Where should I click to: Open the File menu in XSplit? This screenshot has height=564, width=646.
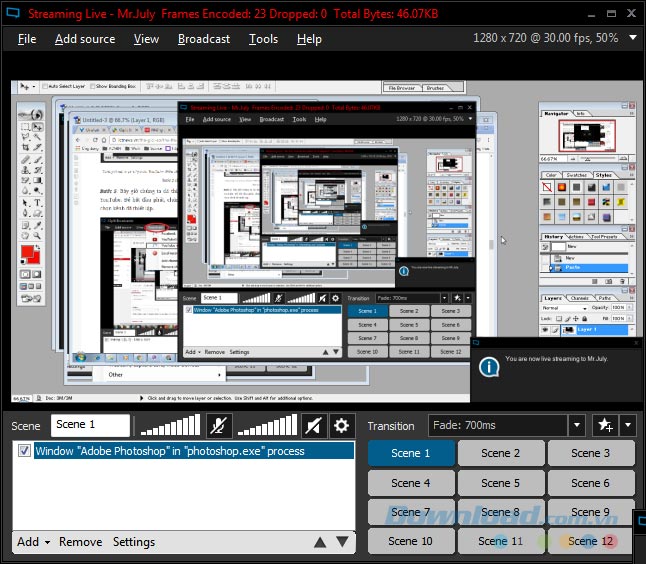(27, 39)
